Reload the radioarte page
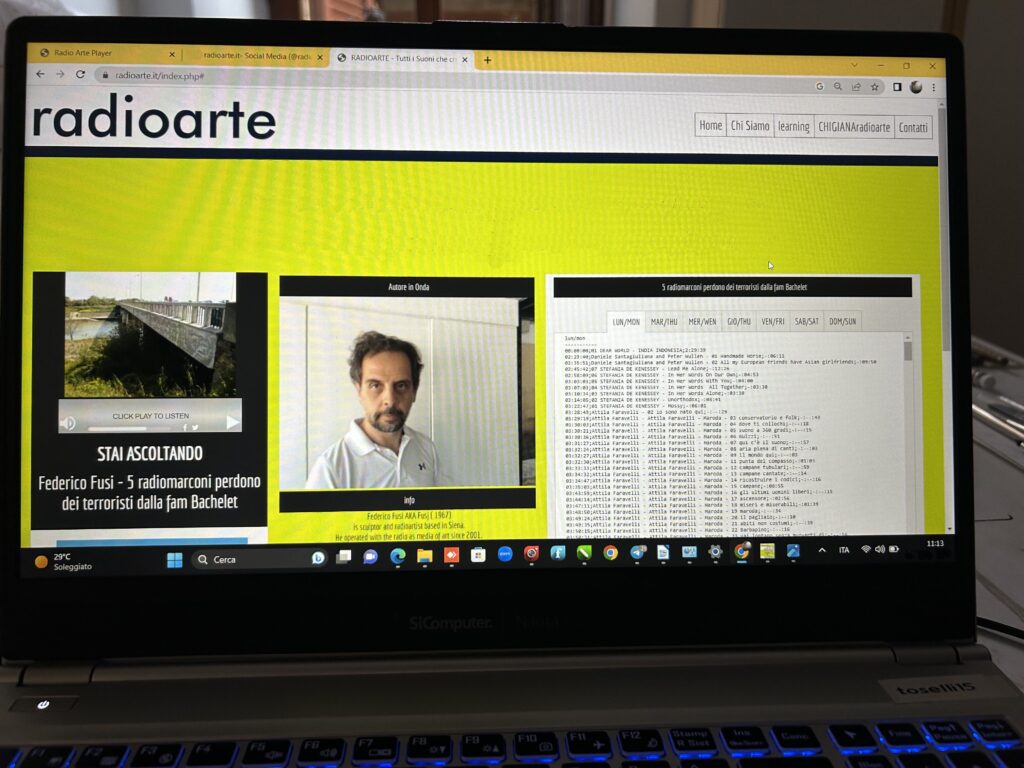The width and height of the screenshot is (1024, 768). [80, 74]
